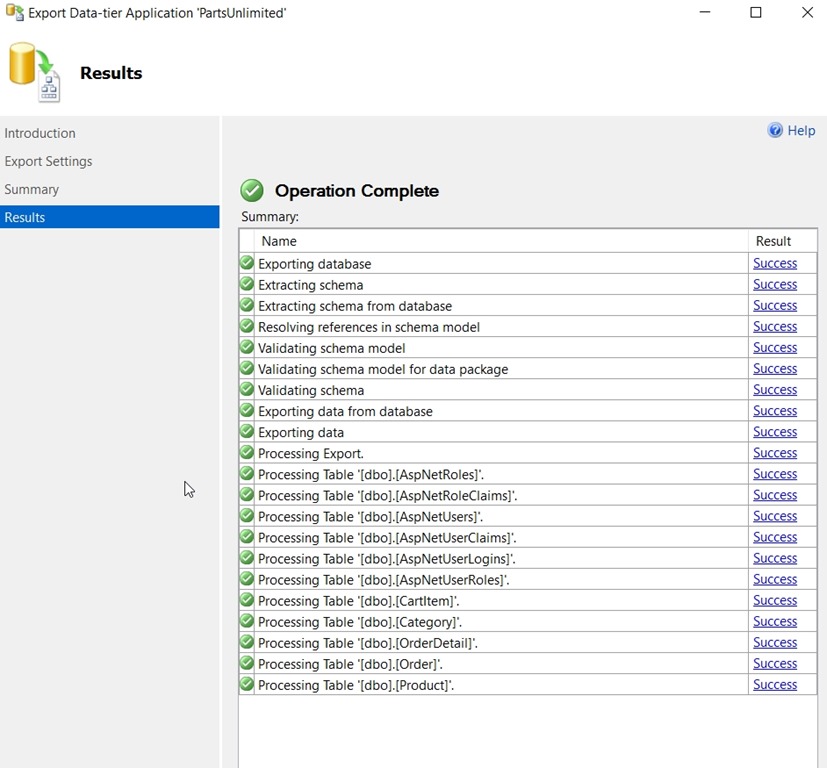The width and height of the screenshot is (827, 768).
Task: Click the Help icon in top right
Action: pyautogui.click(x=775, y=131)
